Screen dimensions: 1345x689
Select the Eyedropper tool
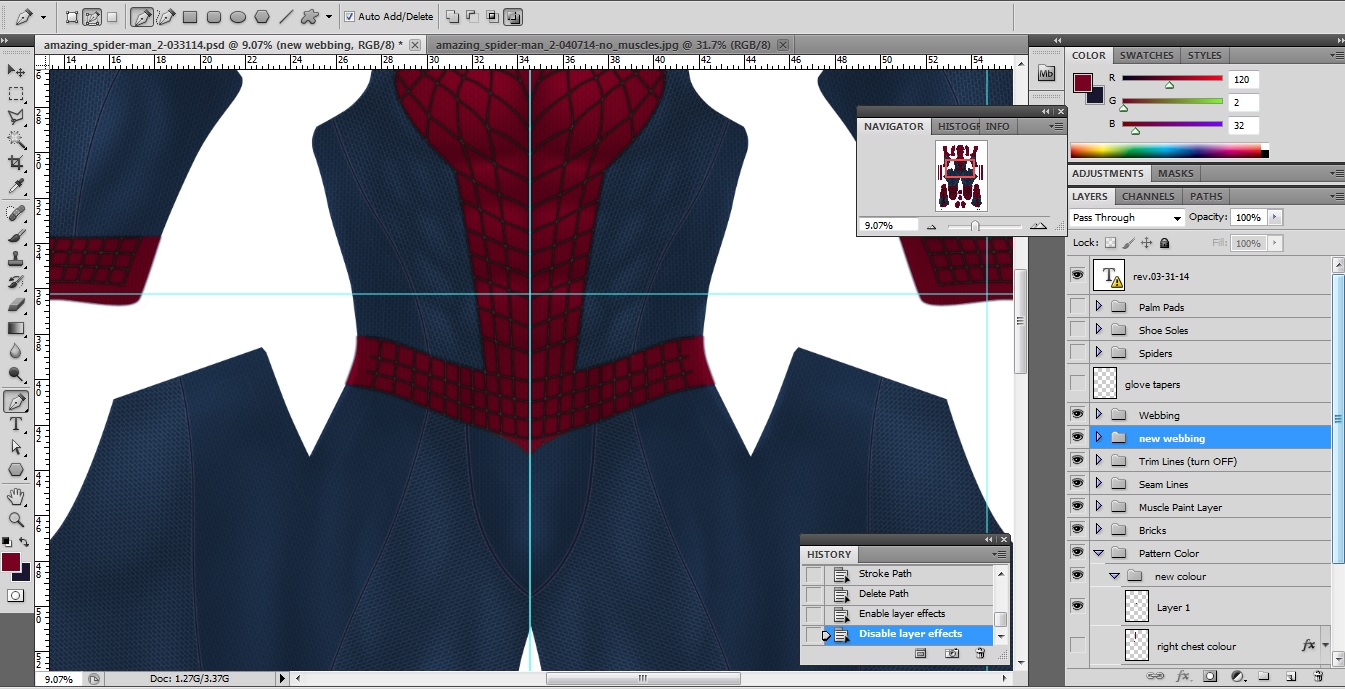coord(16,187)
